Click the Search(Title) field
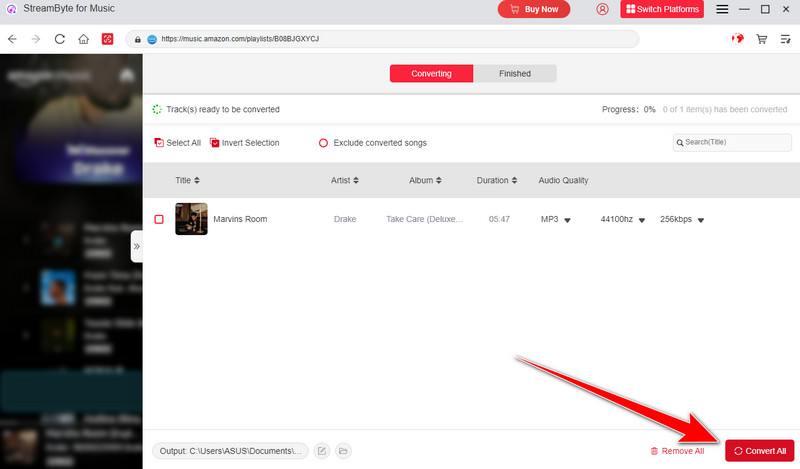 click(732, 142)
